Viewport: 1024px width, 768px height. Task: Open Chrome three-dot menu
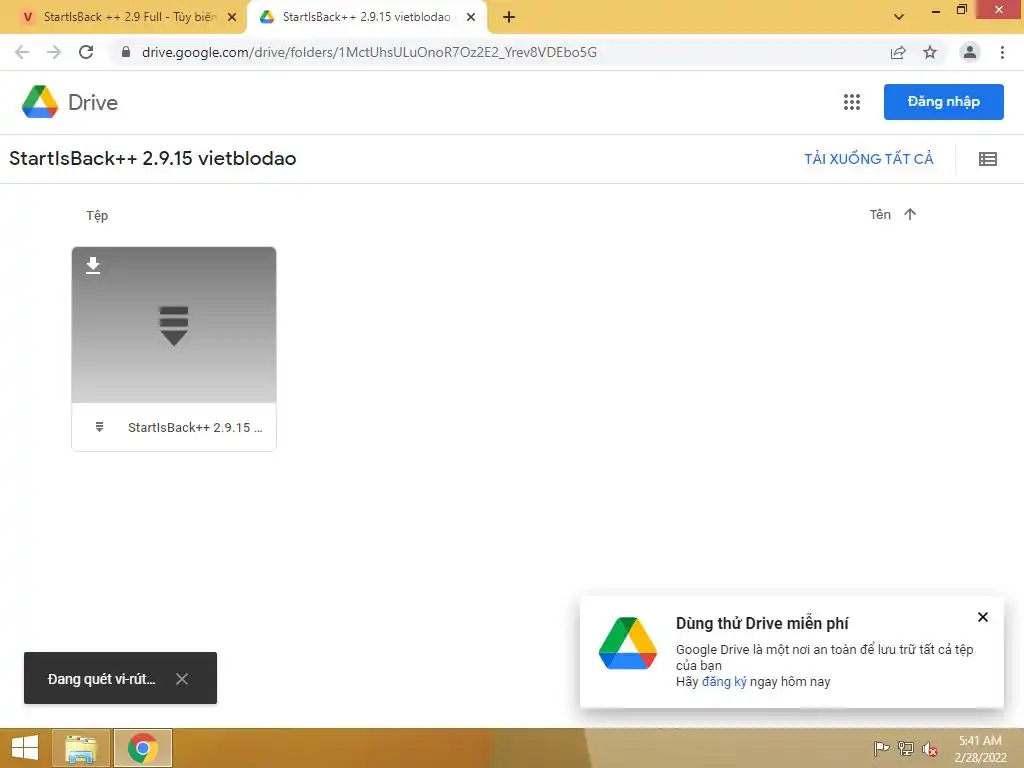pos(1002,52)
